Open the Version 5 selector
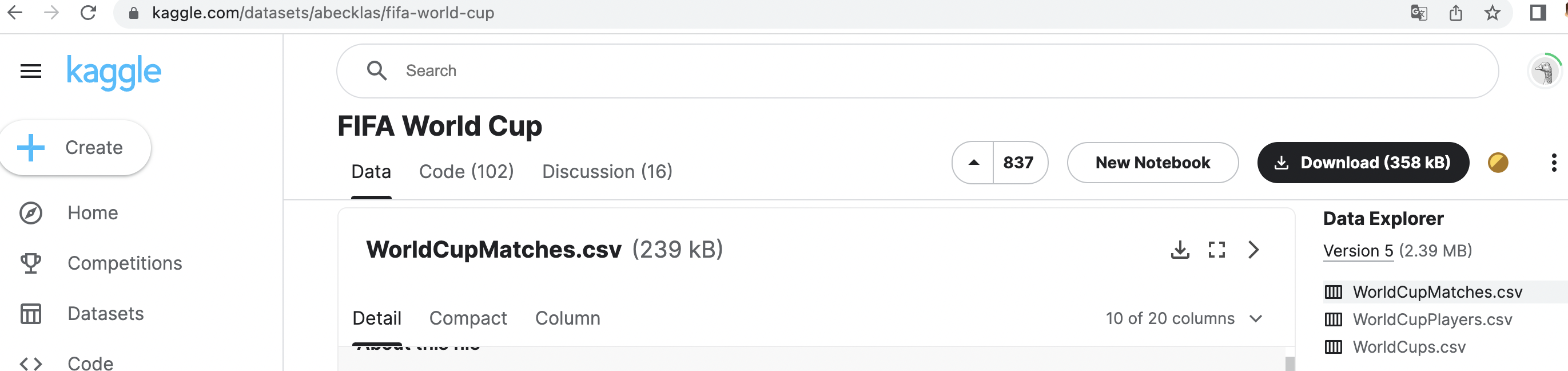The height and width of the screenshot is (371, 1568). tap(1358, 251)
